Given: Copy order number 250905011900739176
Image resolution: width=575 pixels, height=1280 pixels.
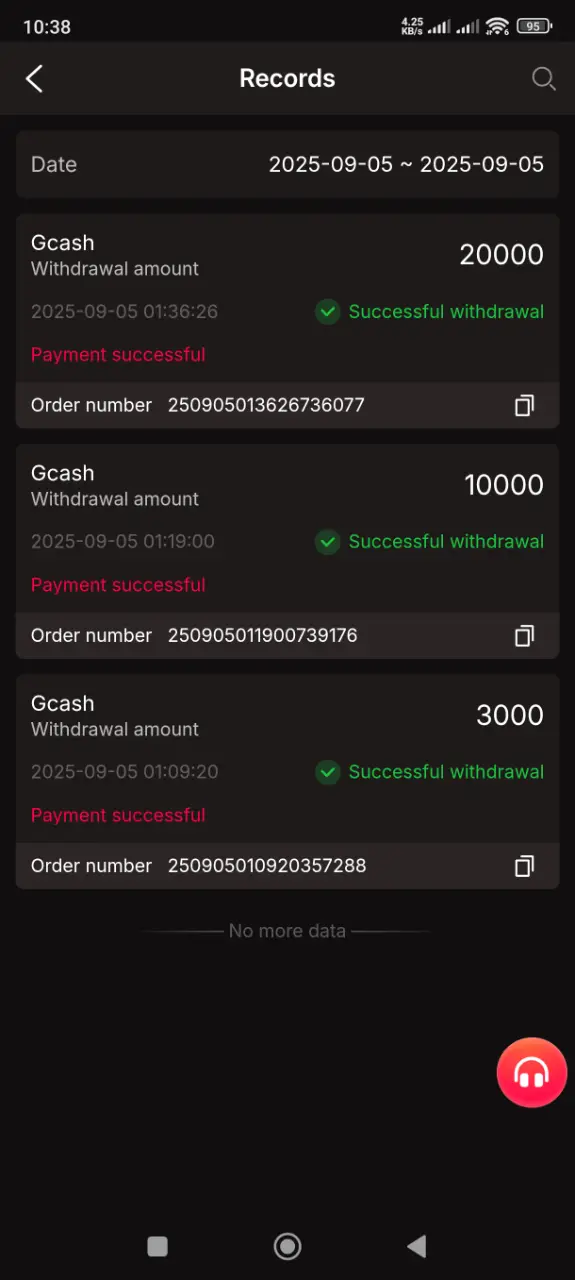Looking at the screenshot, I should point(524,635).
